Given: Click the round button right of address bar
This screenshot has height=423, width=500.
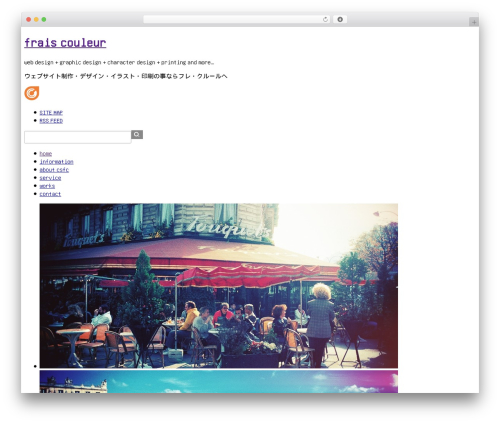Looking at the screenshot, I should tap(340, 19).
